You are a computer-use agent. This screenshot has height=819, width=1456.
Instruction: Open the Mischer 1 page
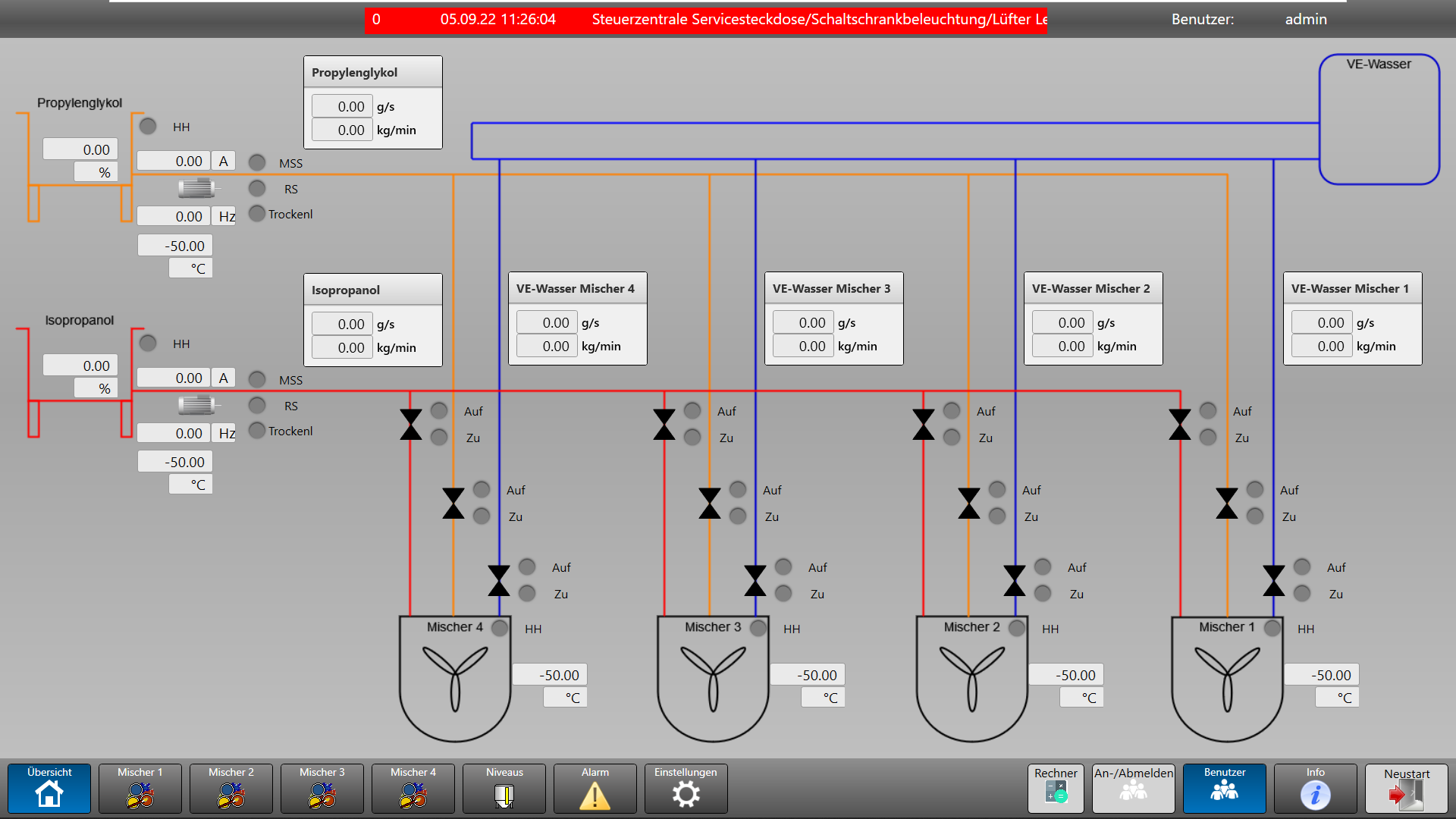click(140, 789)
